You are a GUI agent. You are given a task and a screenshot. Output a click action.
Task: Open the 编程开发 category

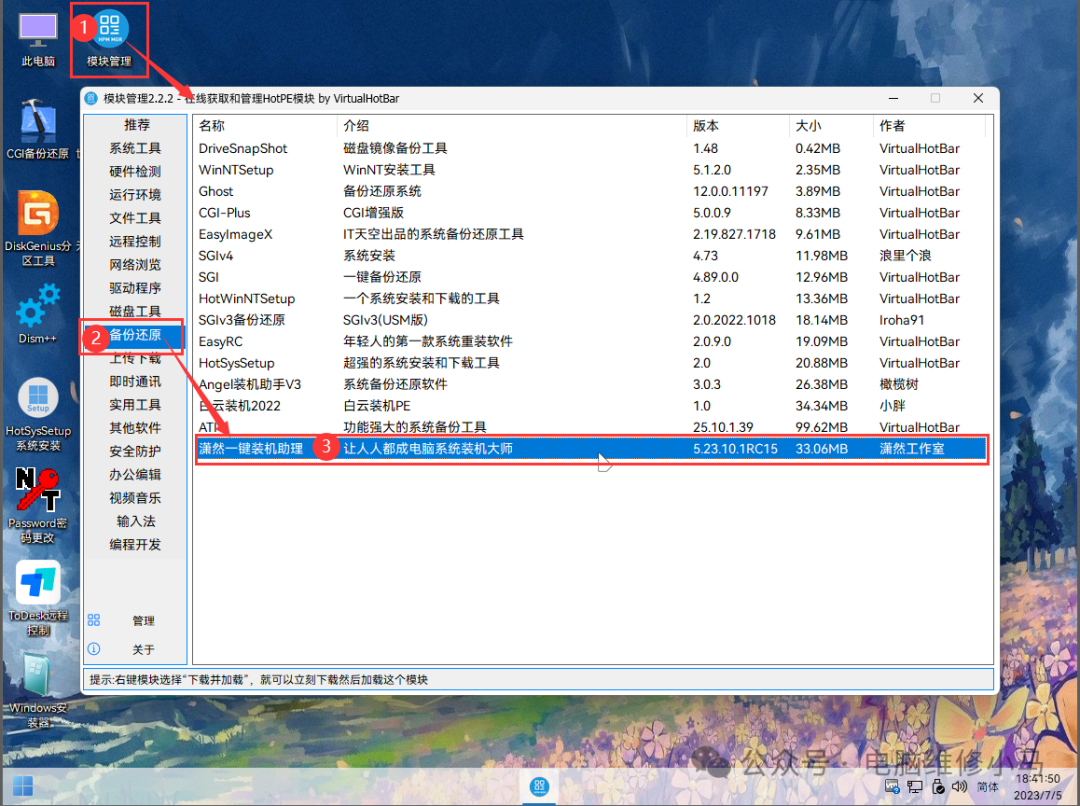(x=136, y=545)
